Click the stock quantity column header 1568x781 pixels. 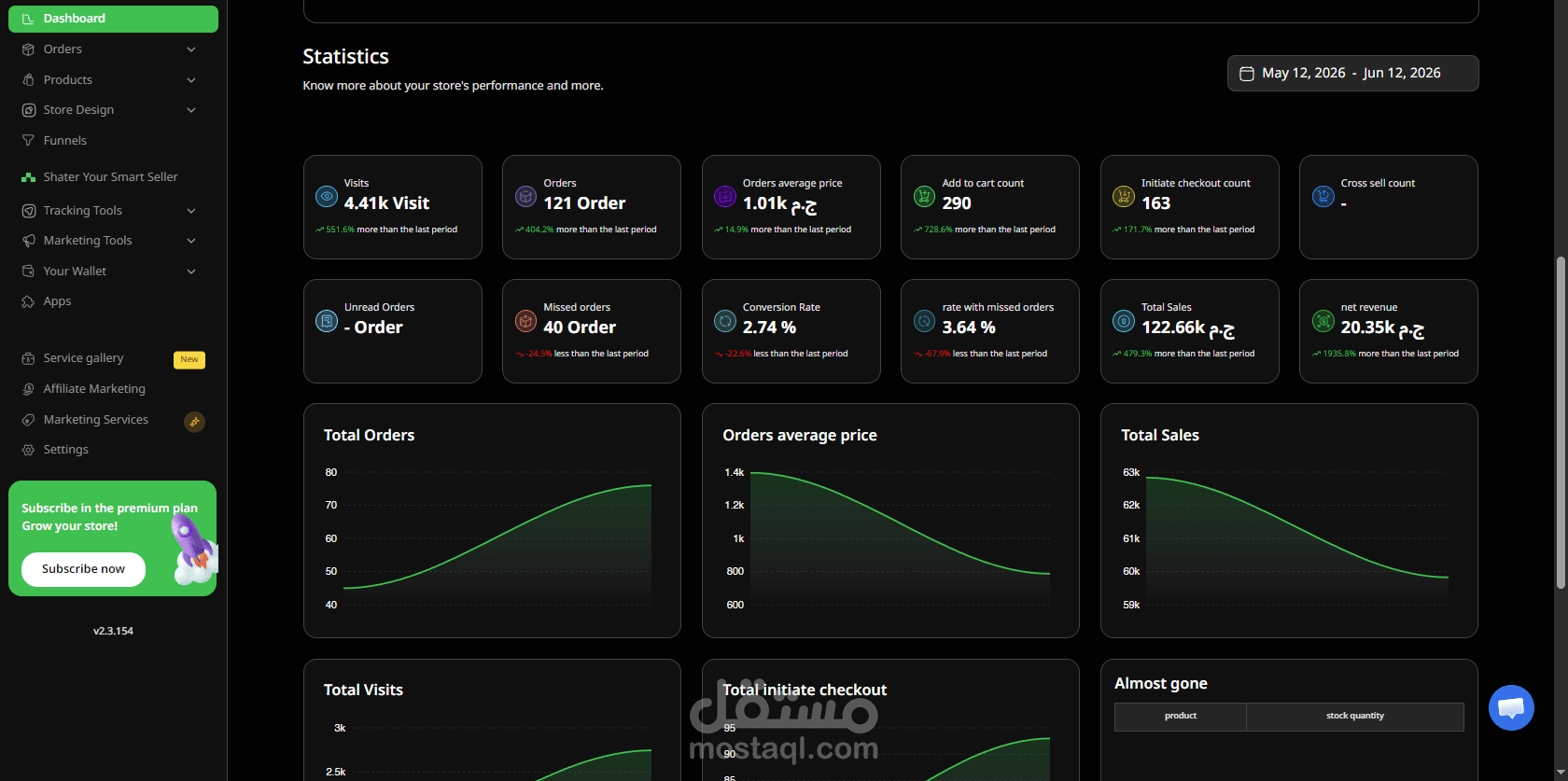1355,717
